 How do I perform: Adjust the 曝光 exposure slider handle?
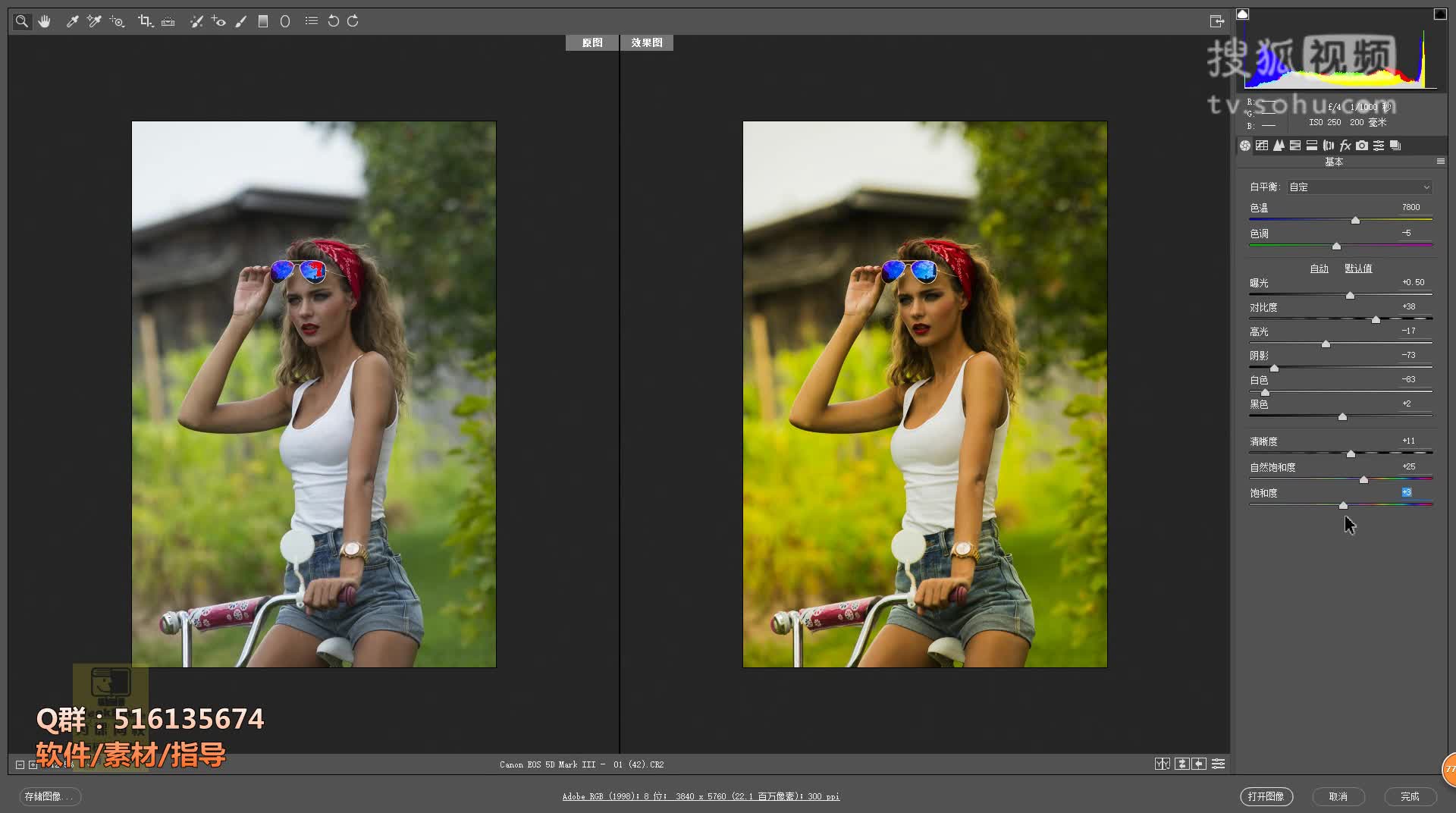click(x=1350, y=296)
